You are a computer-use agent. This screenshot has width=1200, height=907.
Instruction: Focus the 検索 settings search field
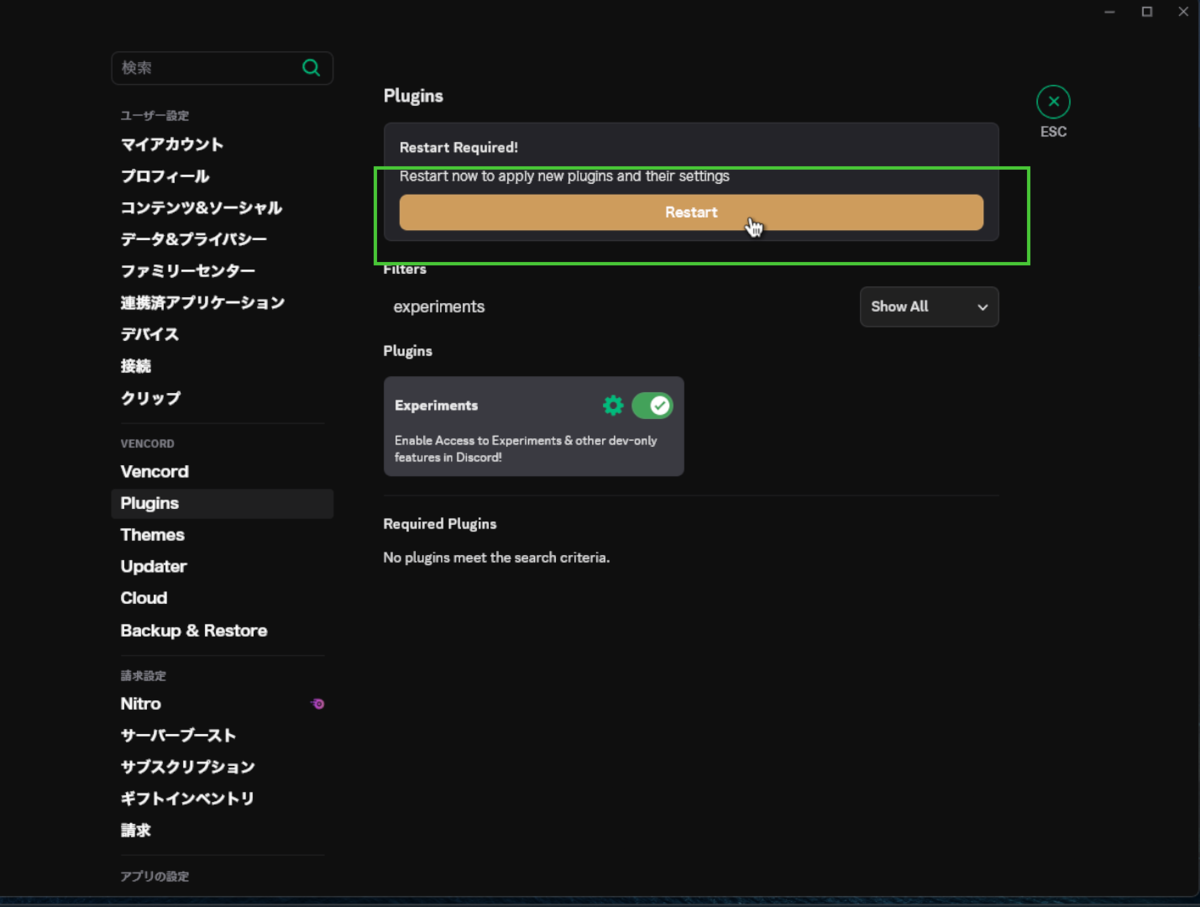222,68
